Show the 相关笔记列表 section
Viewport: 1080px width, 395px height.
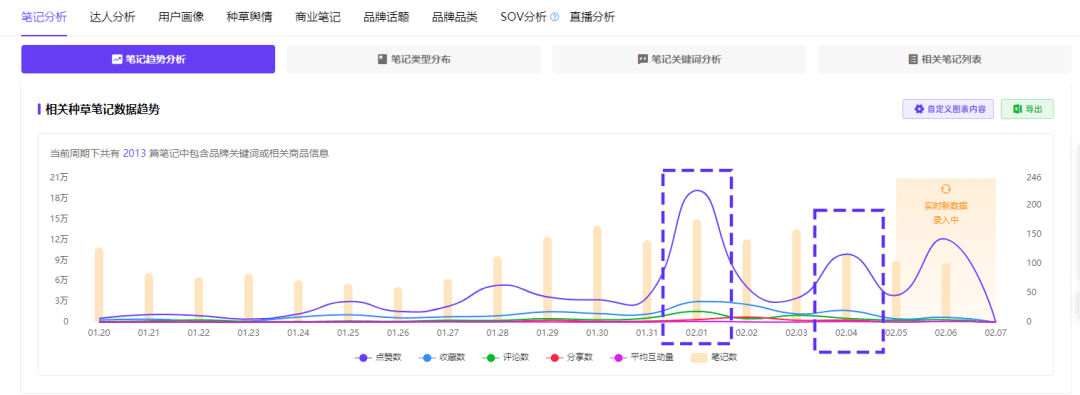[944, 59]
